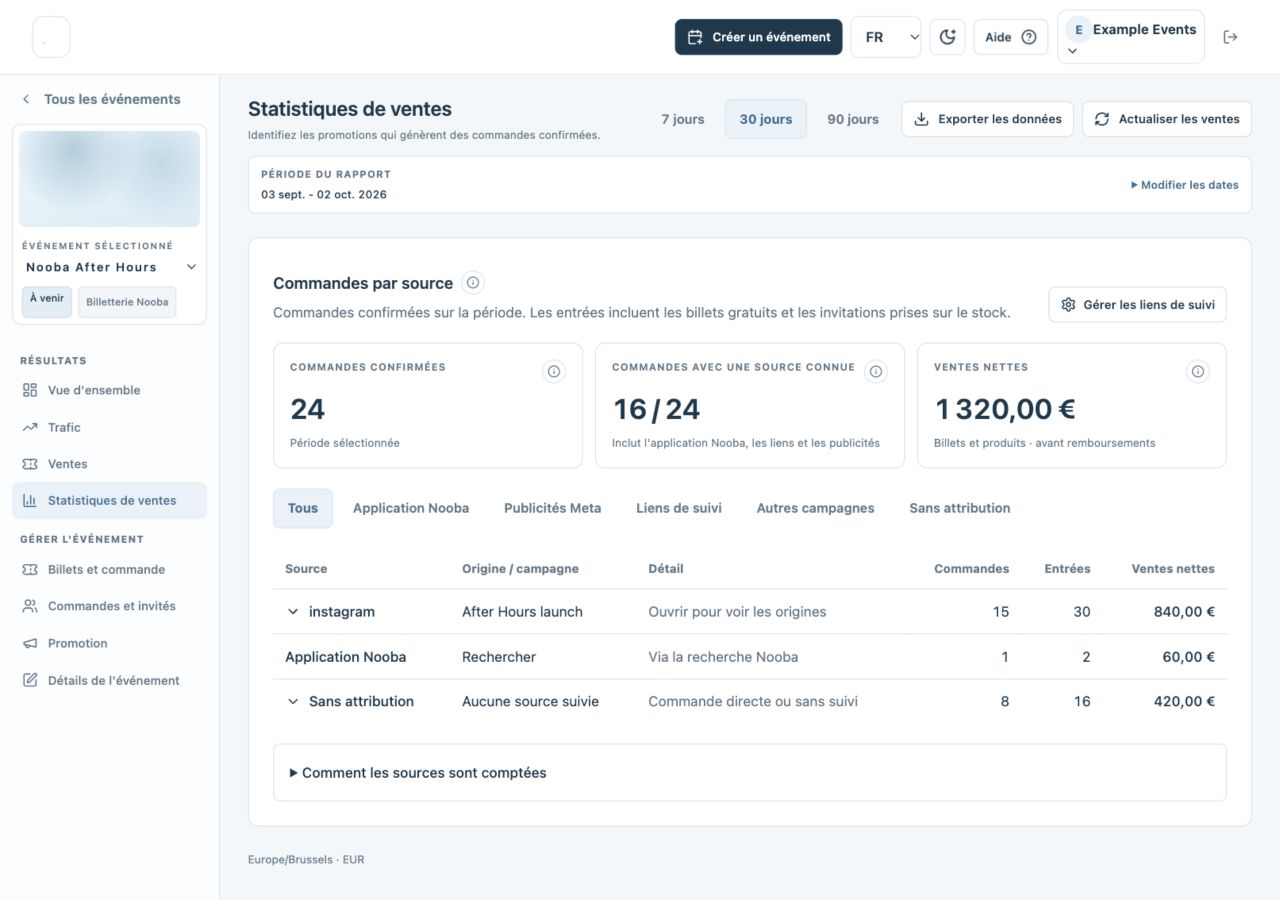Screen dimensions: 1280x900
Task: Click the back arrow beside Tous les événements
Action: coord(26,99)
